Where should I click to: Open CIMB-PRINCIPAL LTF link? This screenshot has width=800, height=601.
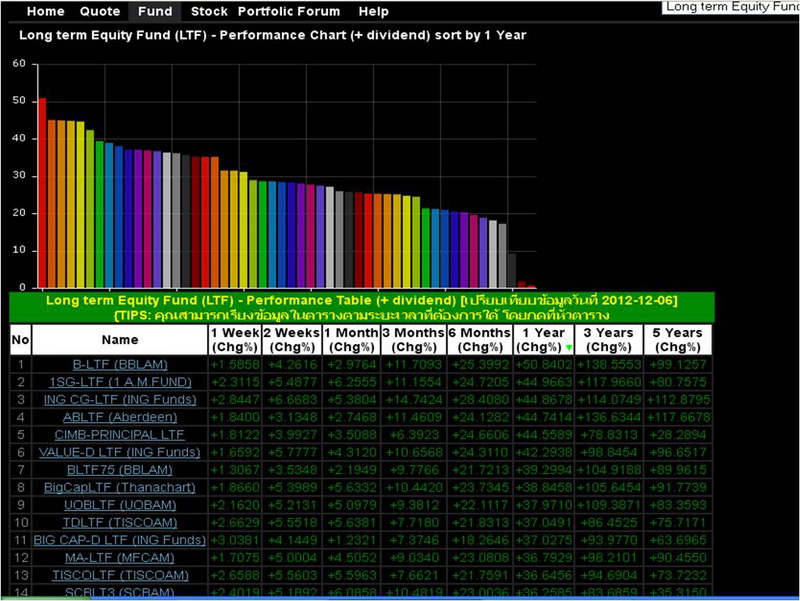(120, 435)
